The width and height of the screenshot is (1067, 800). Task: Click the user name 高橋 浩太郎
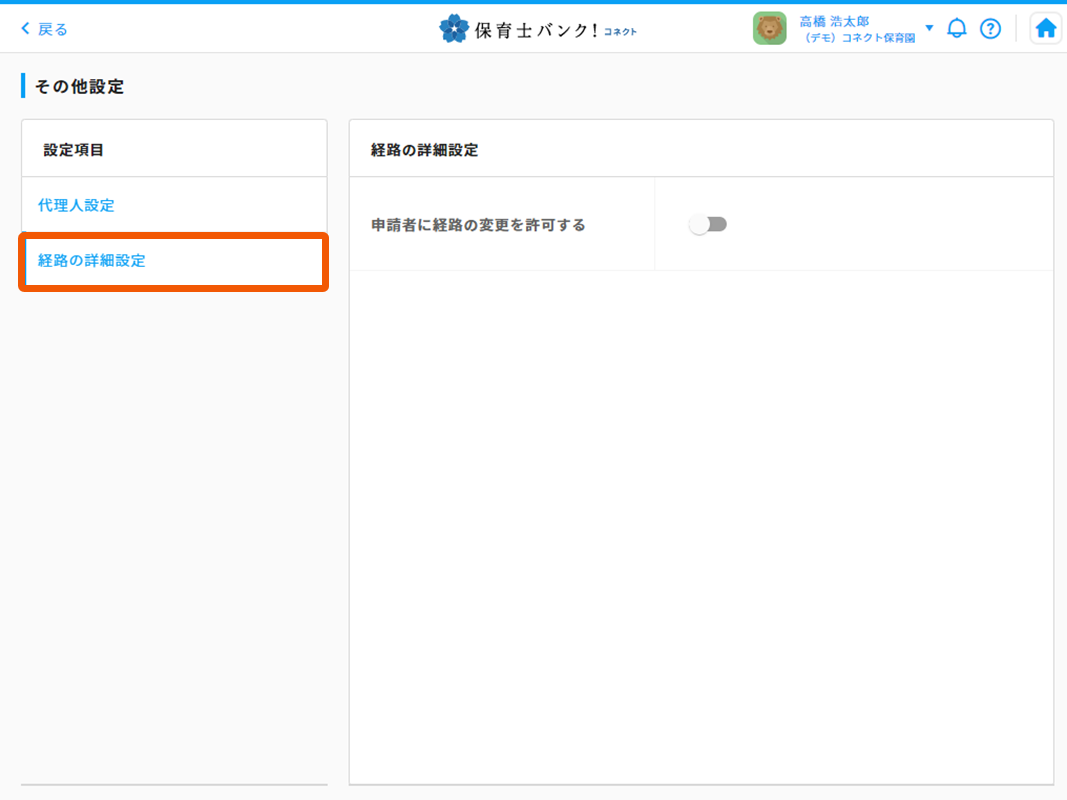pyautogui.click(x=834, y=21)
